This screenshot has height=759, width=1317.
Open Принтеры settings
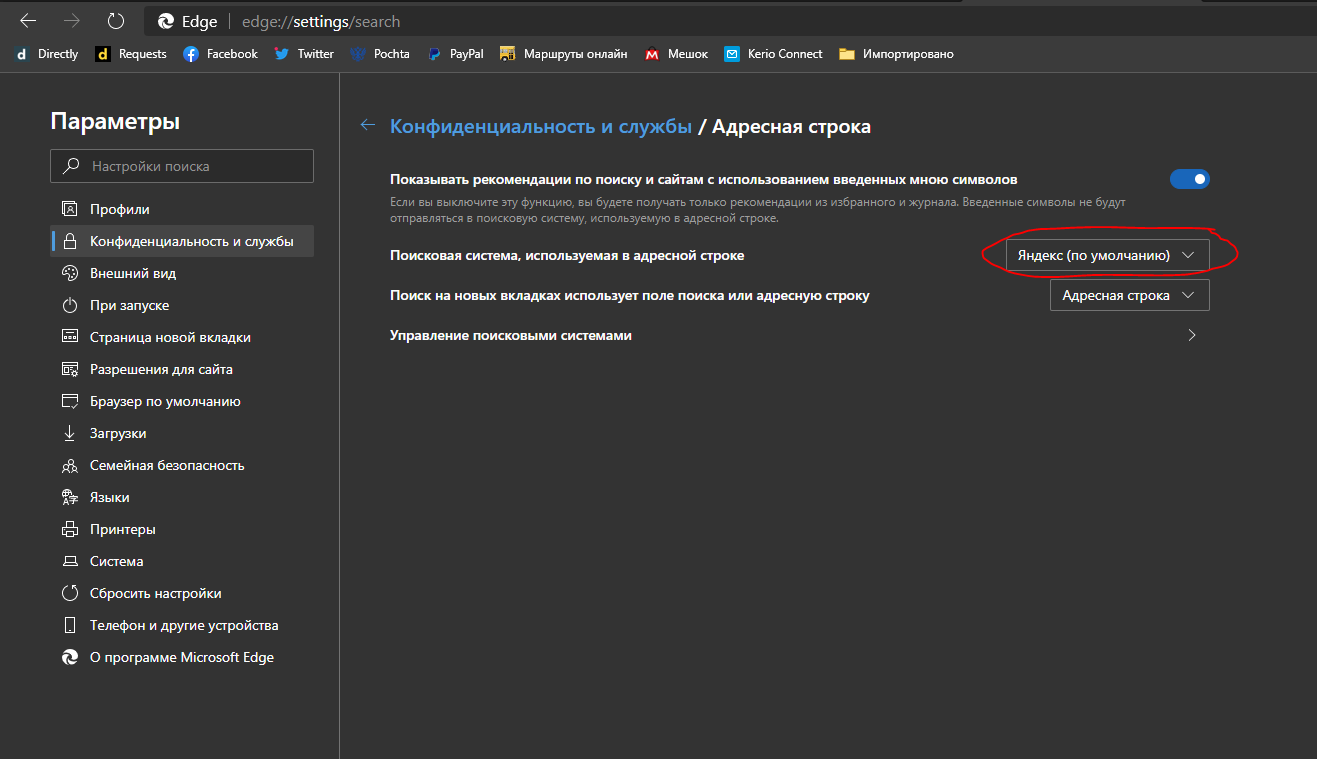181,529
